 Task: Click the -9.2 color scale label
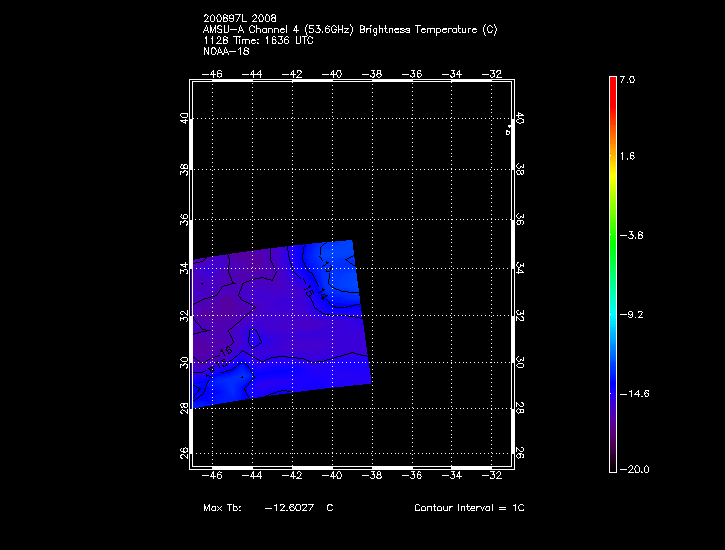pos(632,314)
